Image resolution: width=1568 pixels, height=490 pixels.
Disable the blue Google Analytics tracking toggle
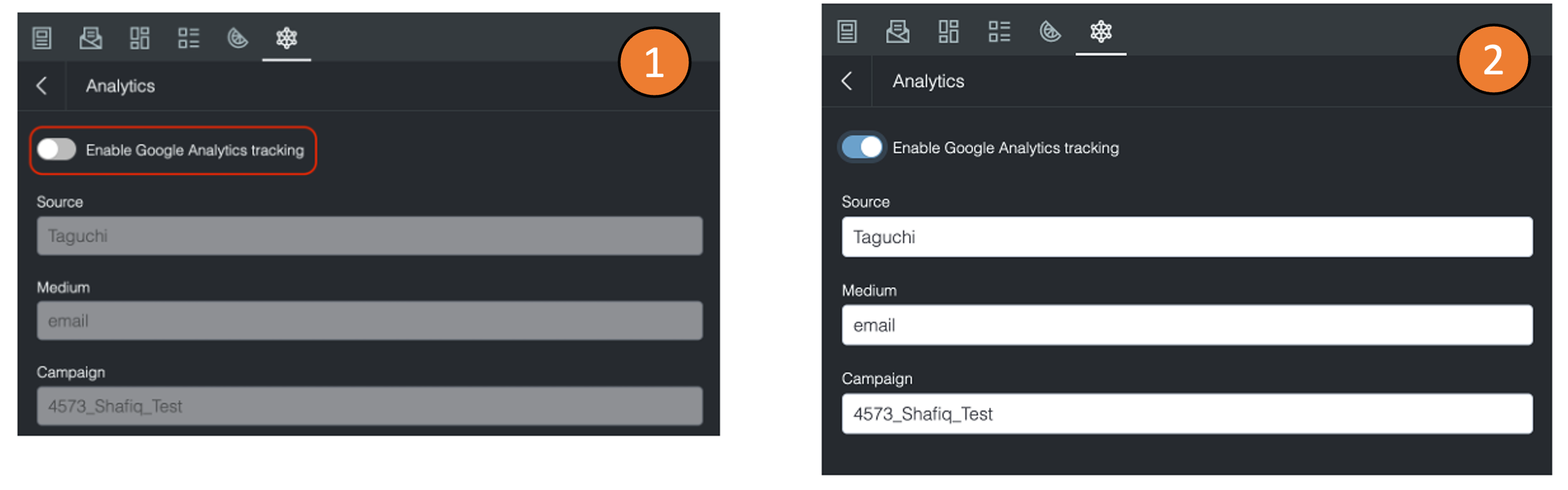point(861,147)
